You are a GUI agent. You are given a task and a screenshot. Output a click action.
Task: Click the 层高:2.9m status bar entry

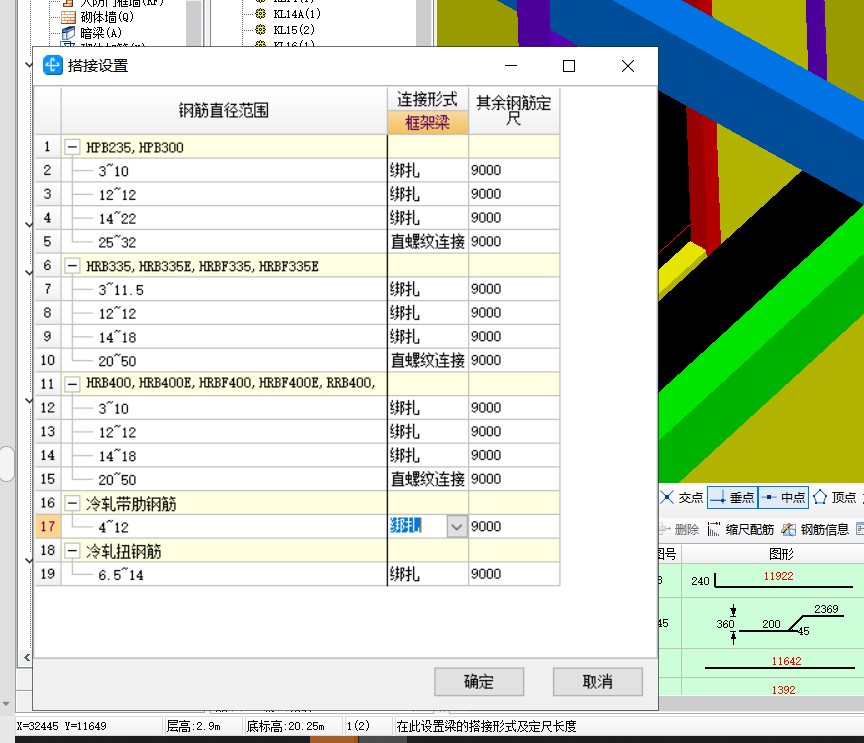[193, 726]
